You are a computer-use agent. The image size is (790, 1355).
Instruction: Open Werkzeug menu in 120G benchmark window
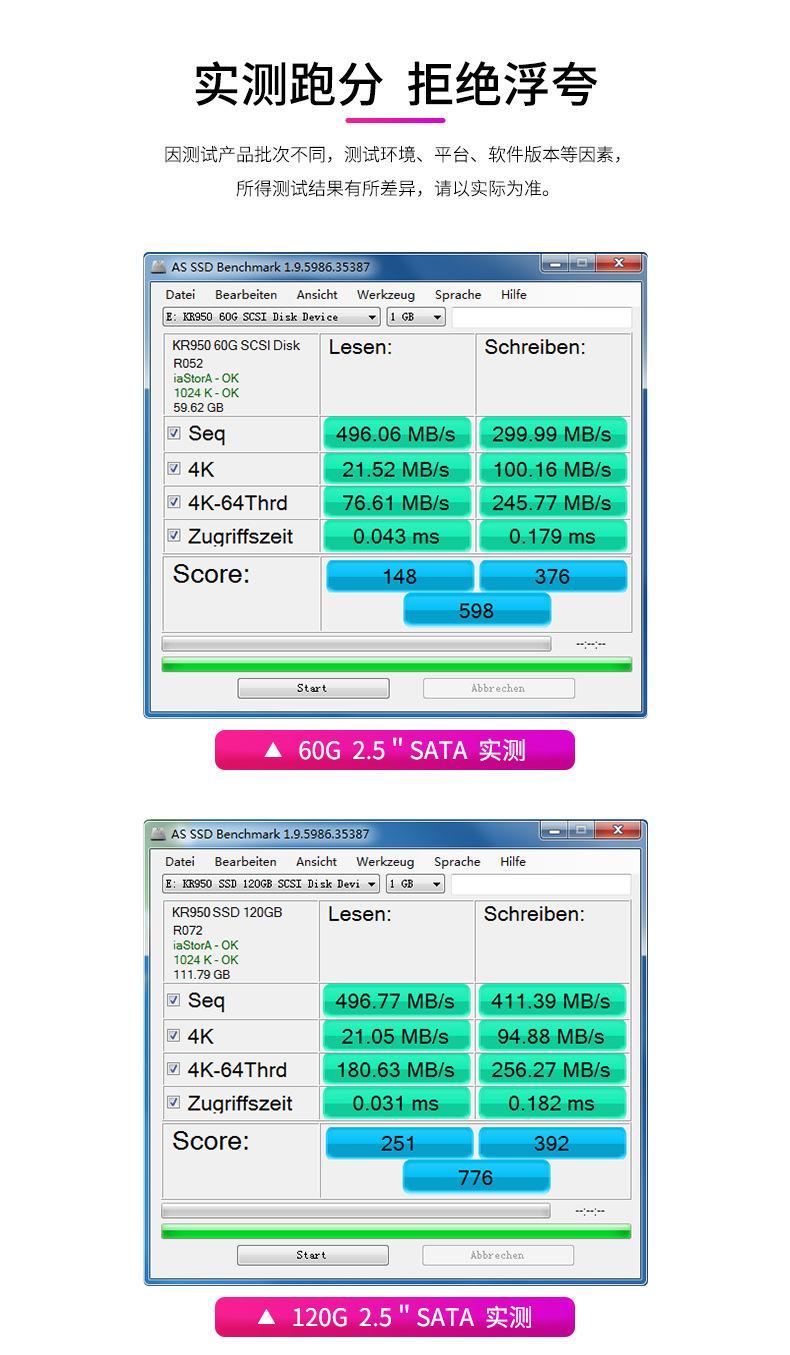(386, 862)
